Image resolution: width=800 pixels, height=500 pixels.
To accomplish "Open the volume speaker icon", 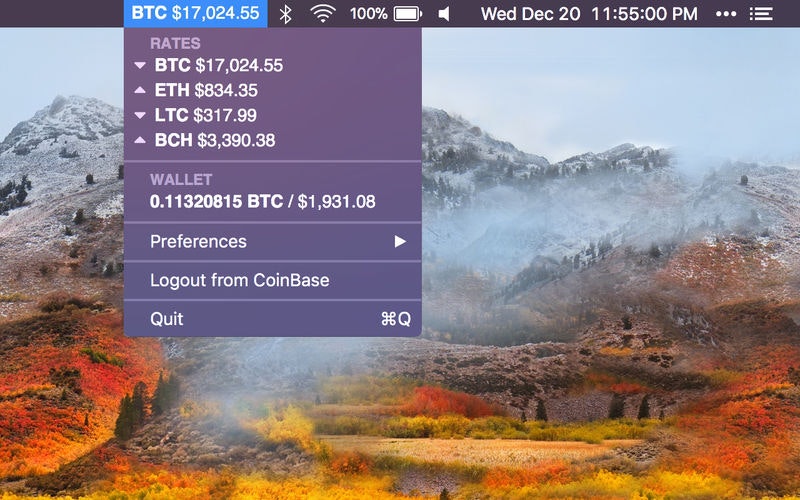I will point(444,14).
